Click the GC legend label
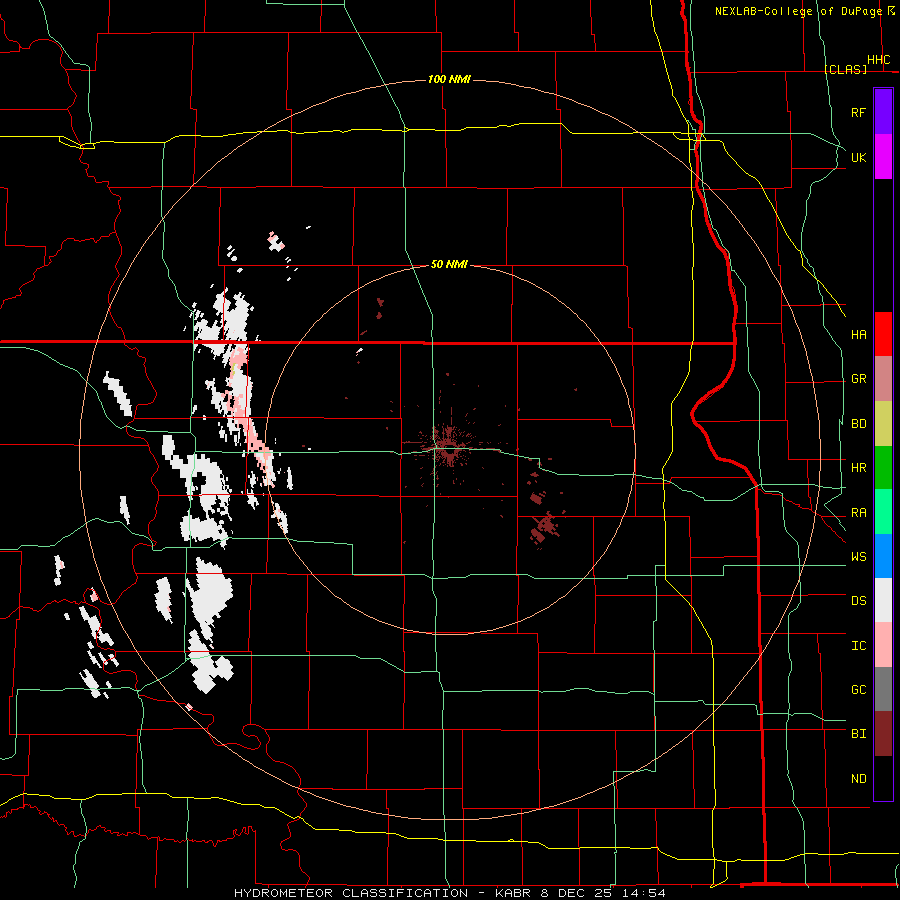Image resolution: width=900 pixels, height=900 pixels. 858,690
